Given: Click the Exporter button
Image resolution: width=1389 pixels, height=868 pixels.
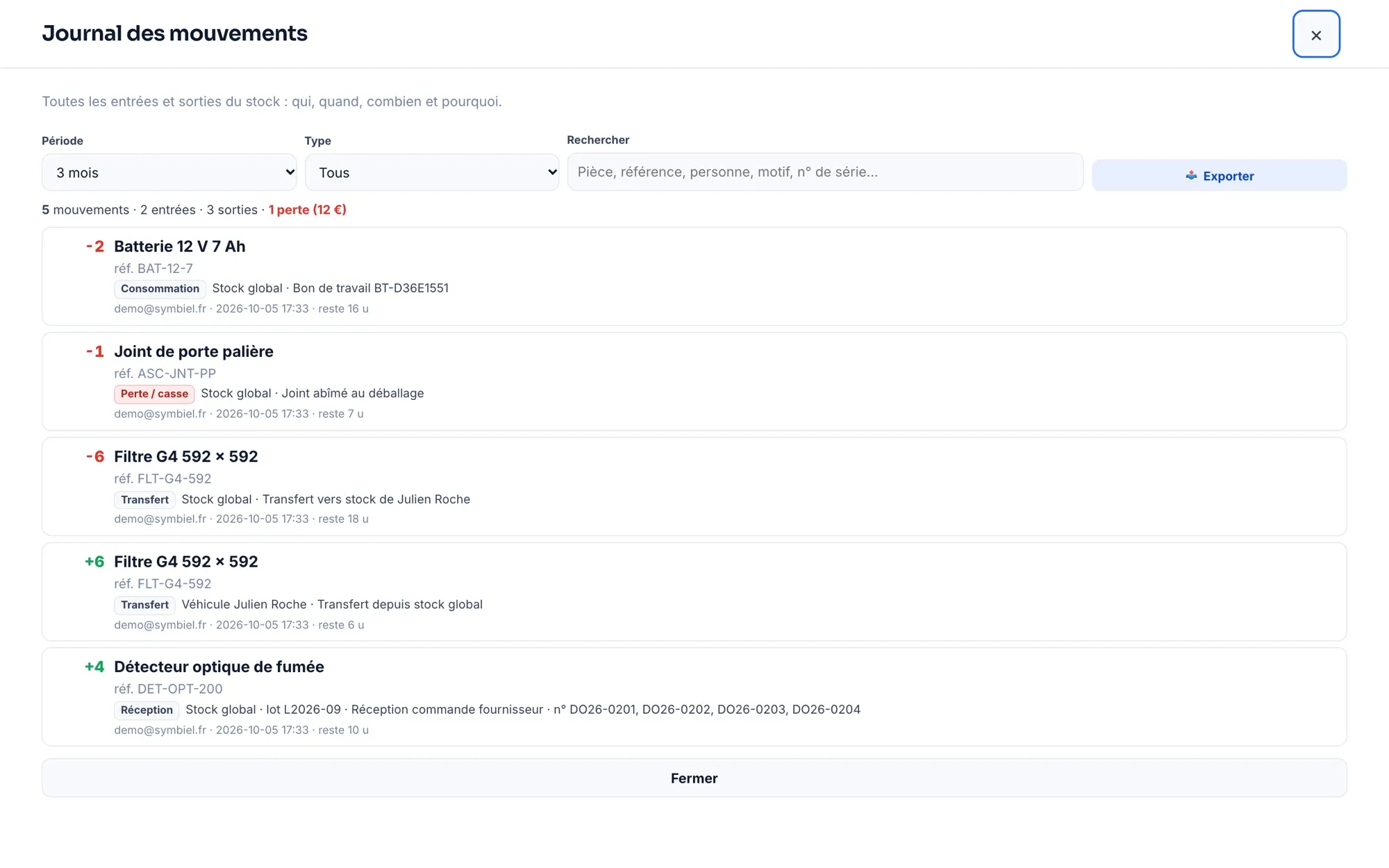Looking at the screenshot, I should [1219, 176].
